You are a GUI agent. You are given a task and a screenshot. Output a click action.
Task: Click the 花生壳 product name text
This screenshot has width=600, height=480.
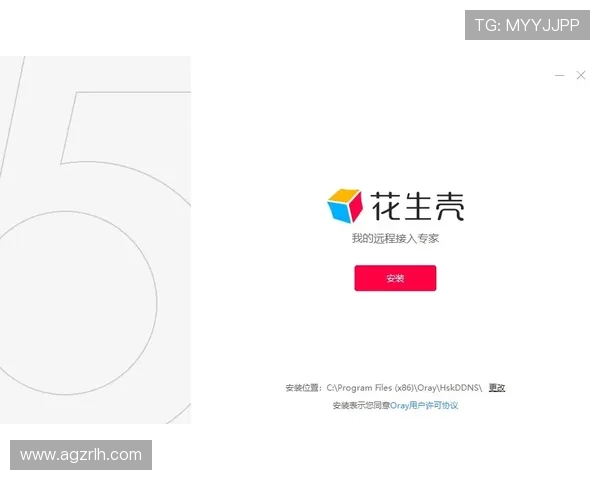(417, 206)
